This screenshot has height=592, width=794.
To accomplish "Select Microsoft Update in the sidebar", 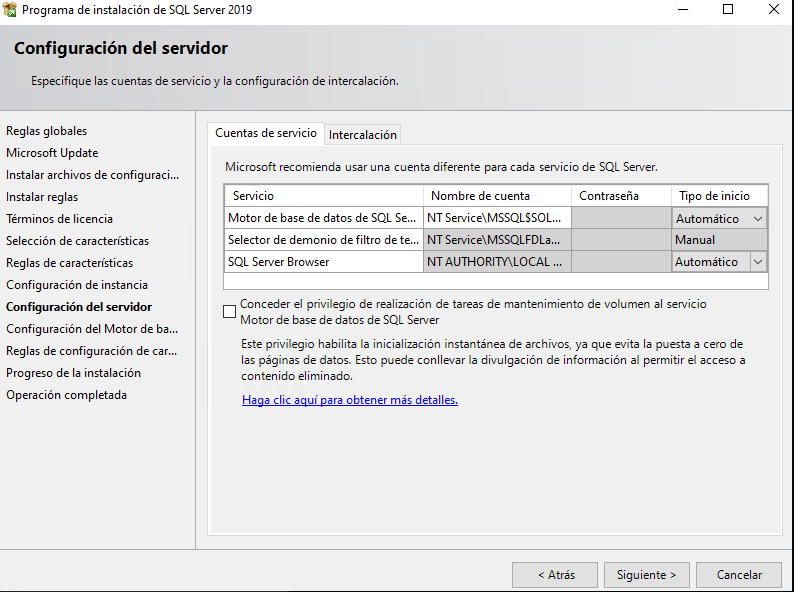I will (x=52, y=153).
